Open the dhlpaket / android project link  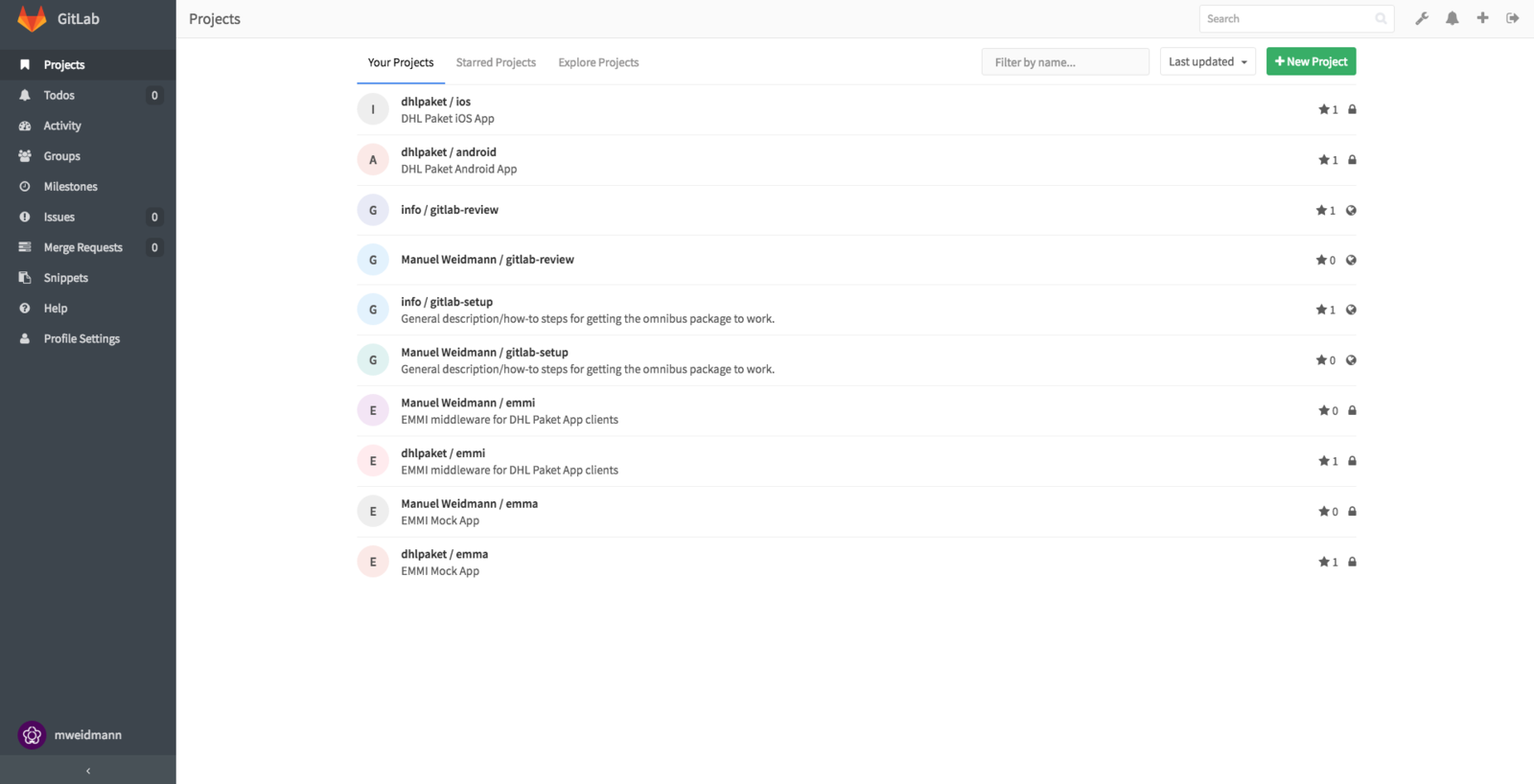(x=449, y=152)
